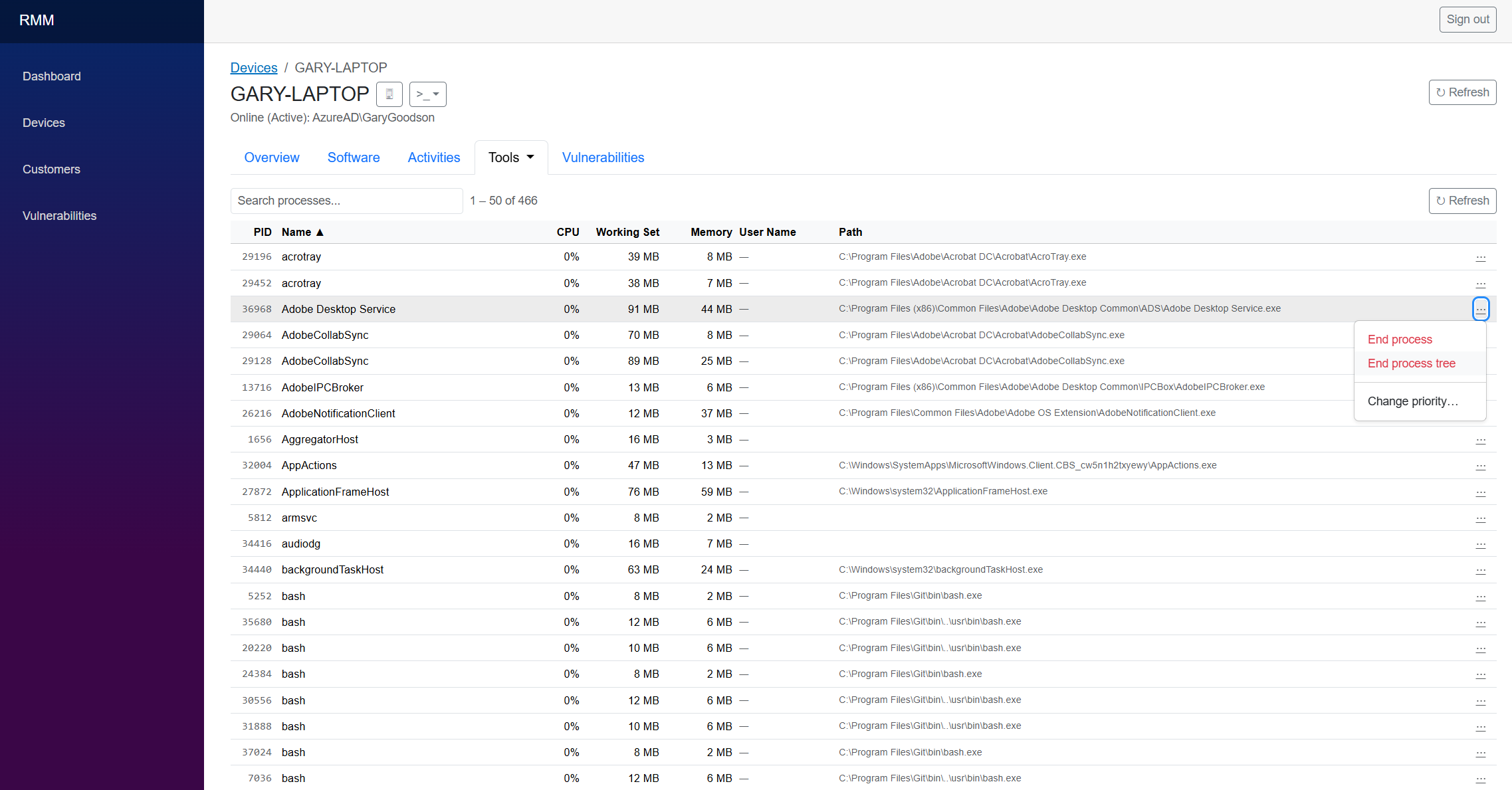This screenshot has width=1512, height=790.
Task: Open the three-dot menu for AppActions row
Action: click(x=1481, y=466)
